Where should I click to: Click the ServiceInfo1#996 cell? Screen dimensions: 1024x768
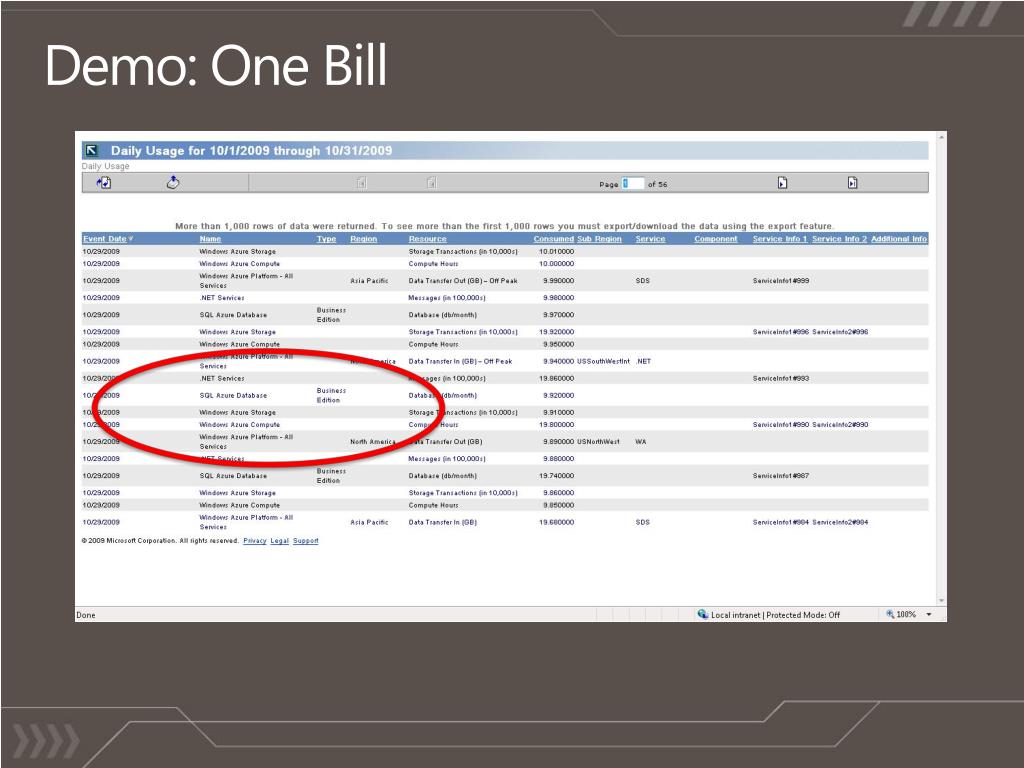[780, 332]
